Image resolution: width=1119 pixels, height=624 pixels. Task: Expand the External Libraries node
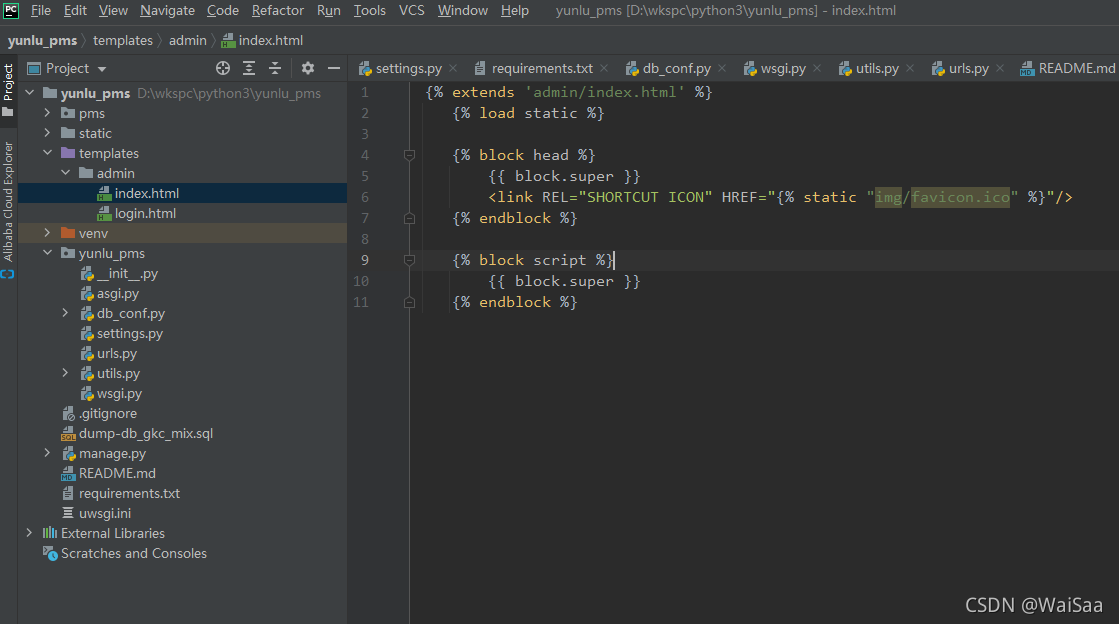[x=29, y=533]
